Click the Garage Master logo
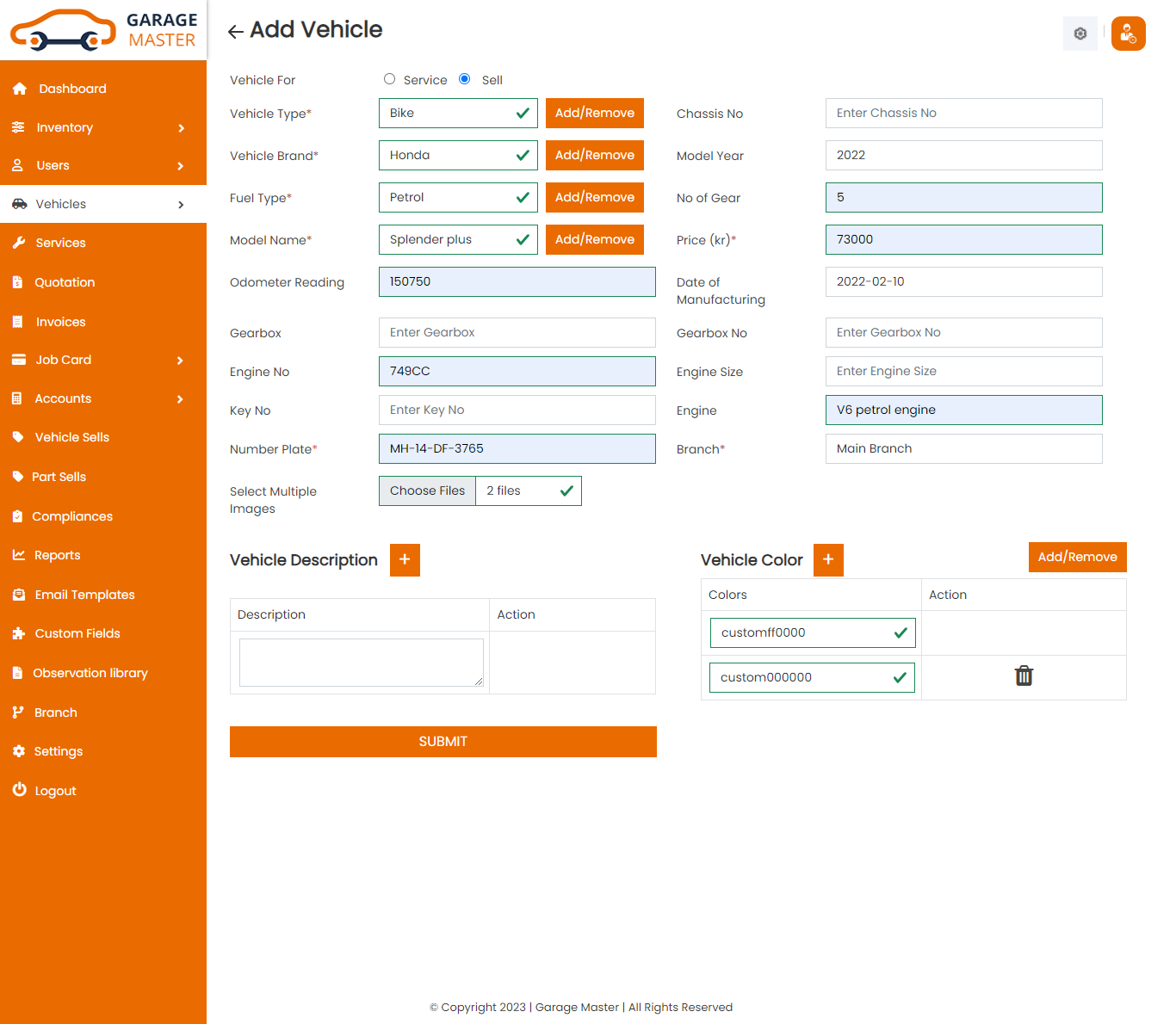This screenshot has width=1176, height=1024. (x=103, y=30)
